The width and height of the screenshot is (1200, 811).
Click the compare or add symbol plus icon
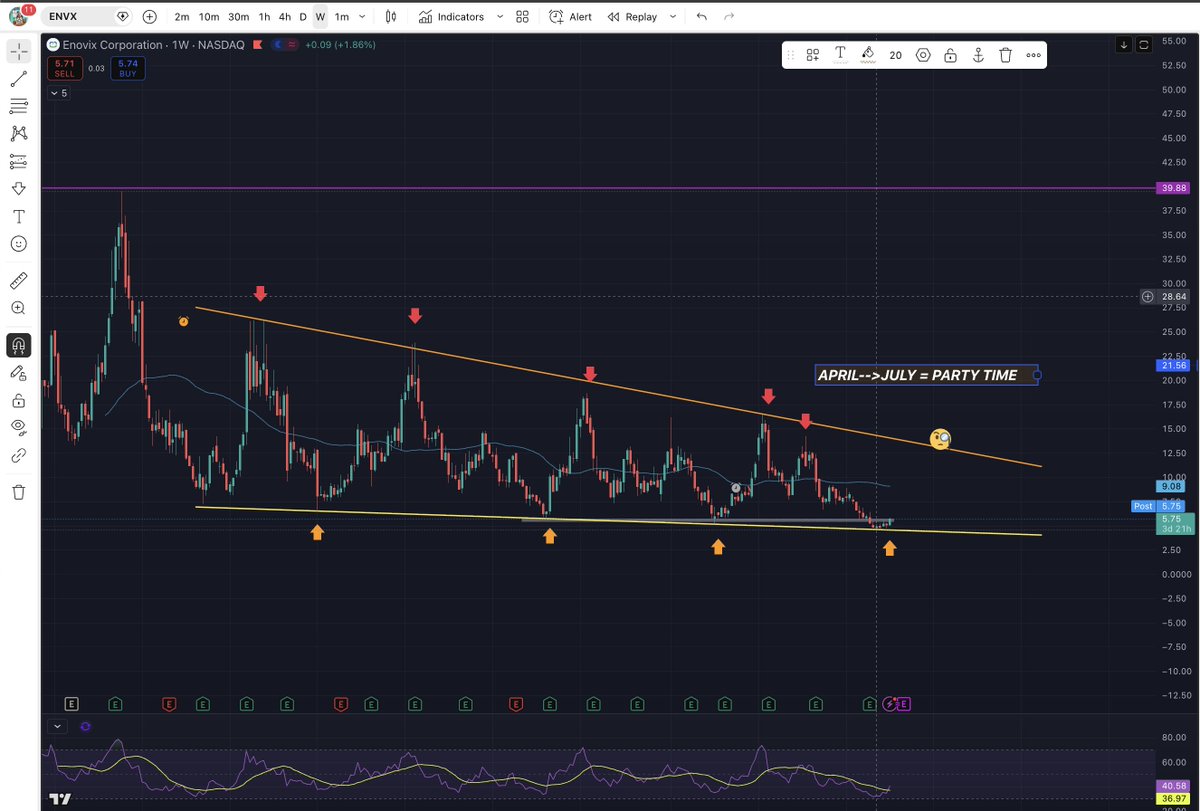[x=149, y=17]
